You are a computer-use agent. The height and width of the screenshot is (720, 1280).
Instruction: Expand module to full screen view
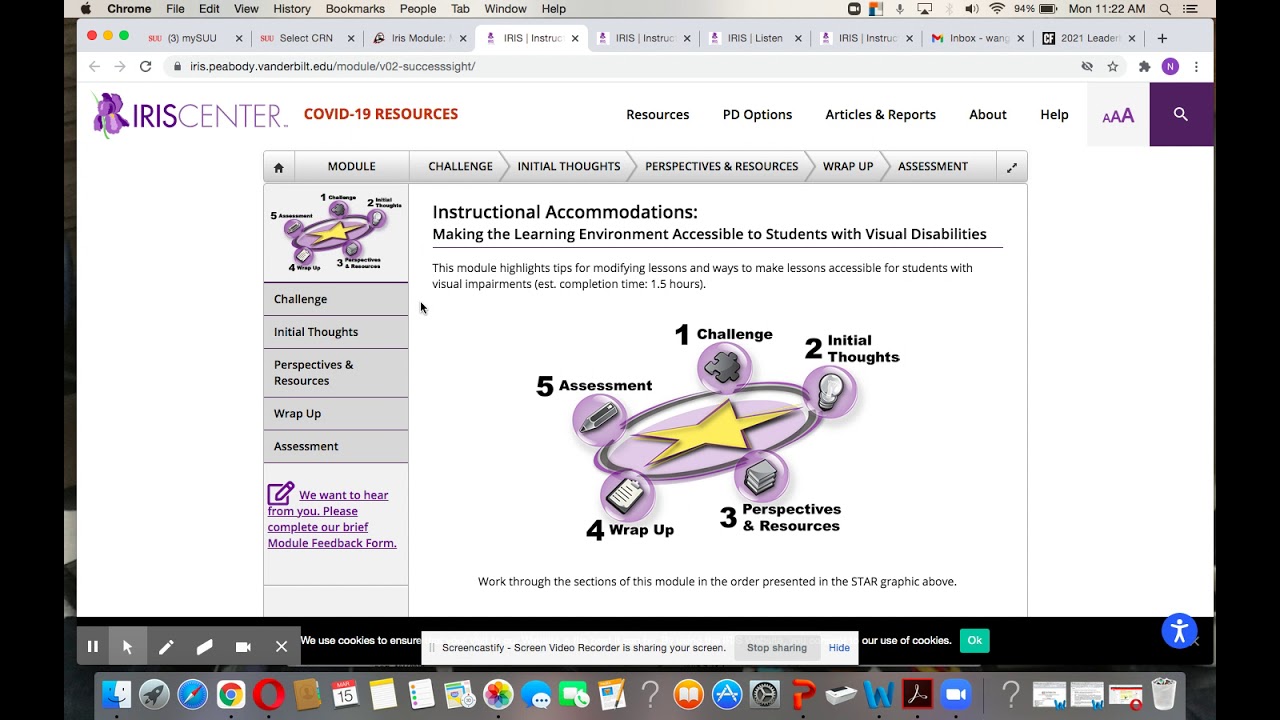tap(1012, 167)
